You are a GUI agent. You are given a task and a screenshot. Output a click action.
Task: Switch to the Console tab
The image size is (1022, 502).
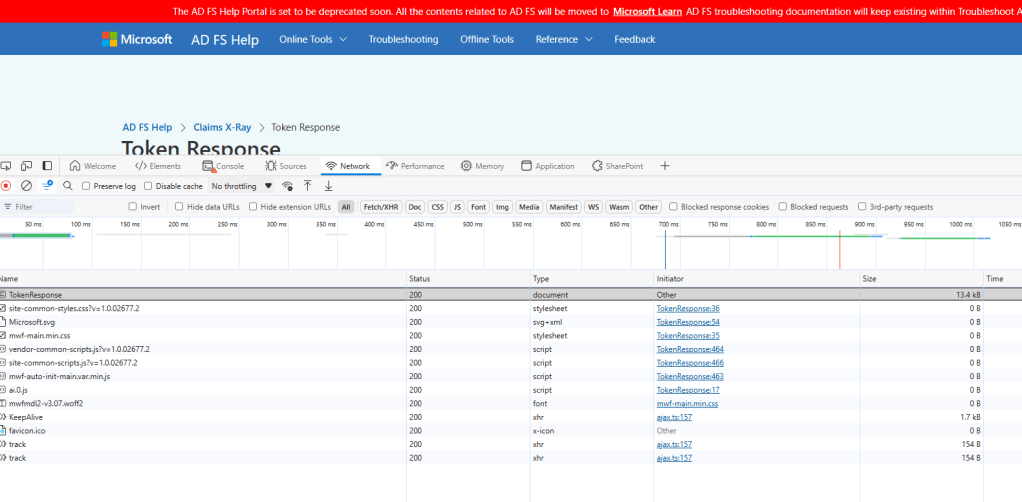tap(223, 166)
